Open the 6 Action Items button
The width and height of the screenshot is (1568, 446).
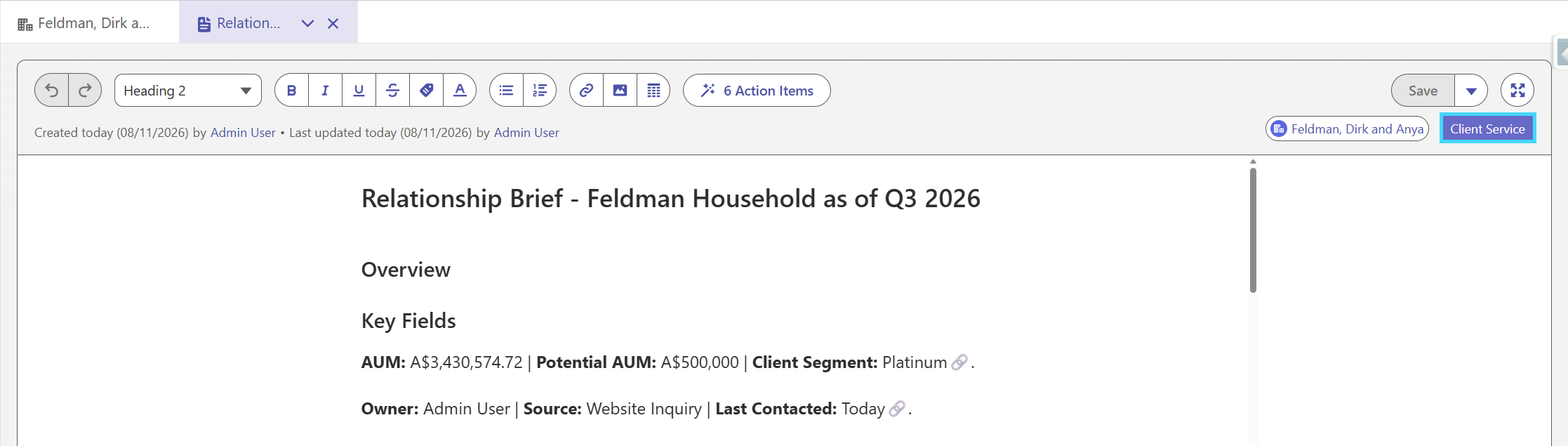[x=757, y=91]
